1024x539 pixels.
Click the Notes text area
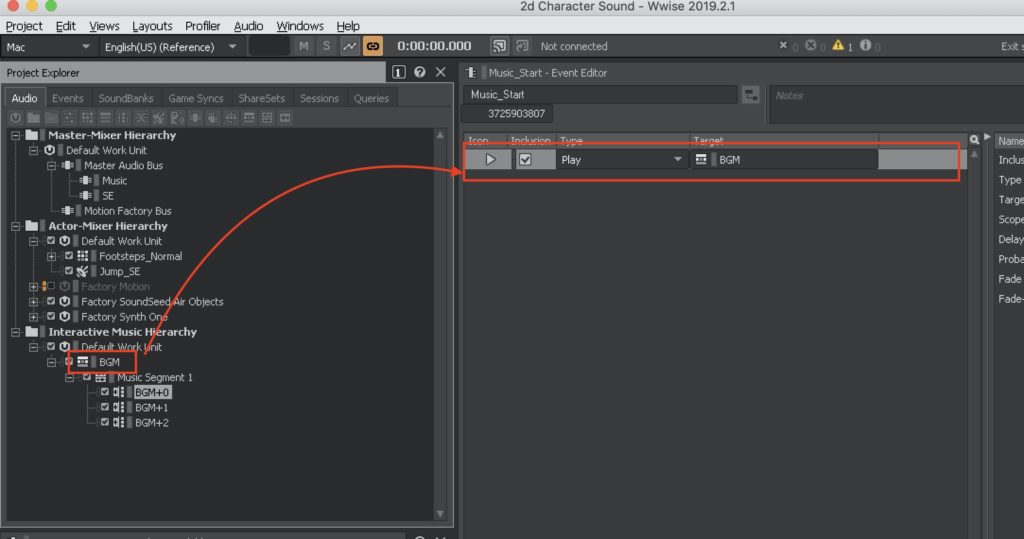(897, 105)
